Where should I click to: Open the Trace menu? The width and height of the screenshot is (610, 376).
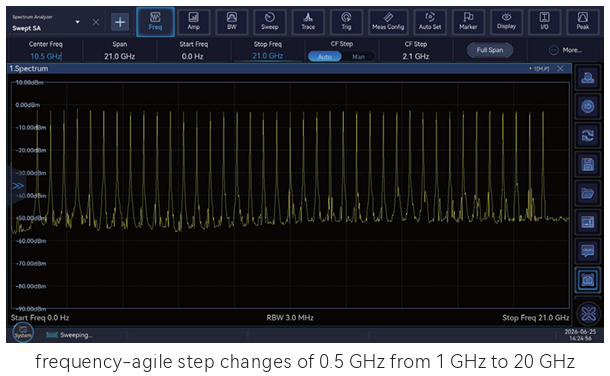308,22
